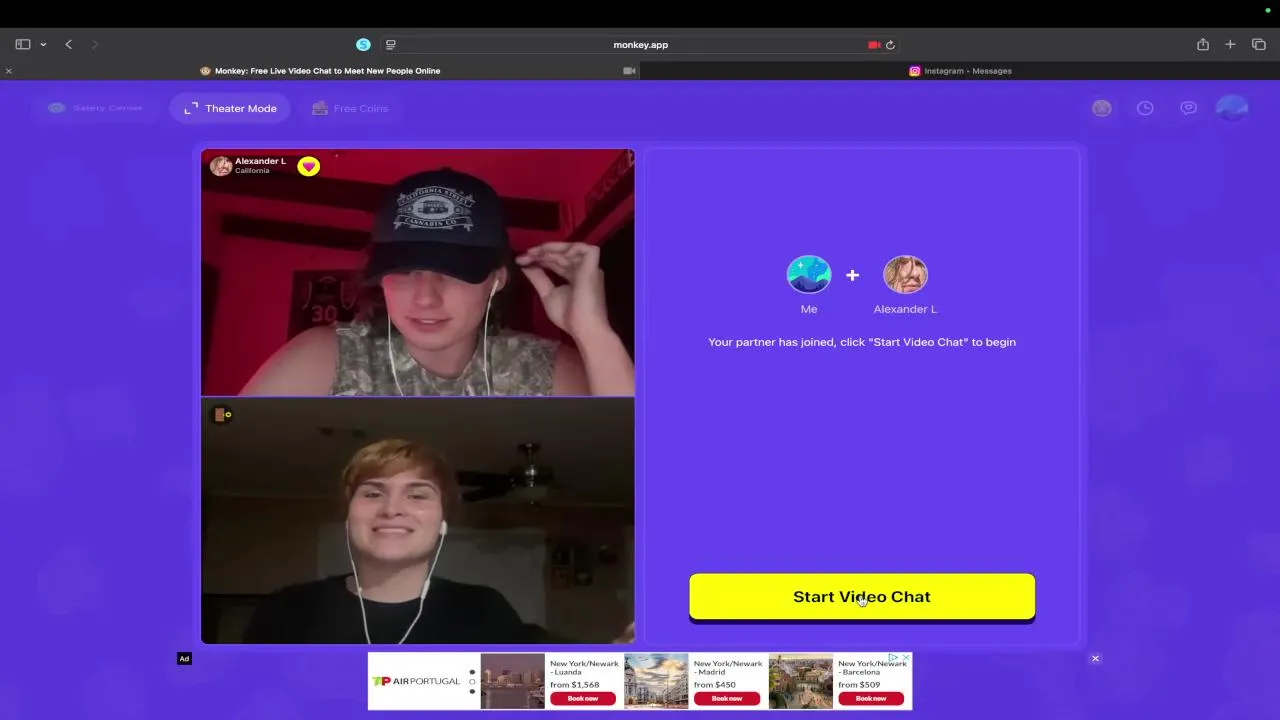
Task: Click the "Alexander L" name under the avatar
Action: tap(905, 309)
